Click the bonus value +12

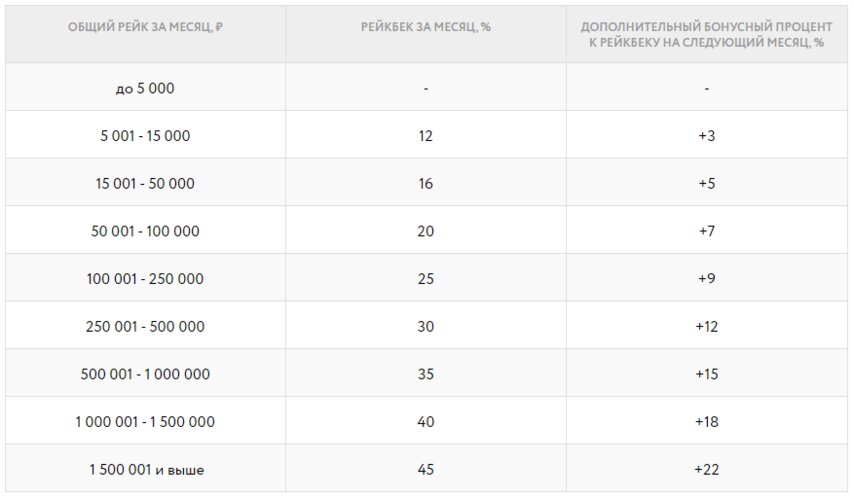706,327
